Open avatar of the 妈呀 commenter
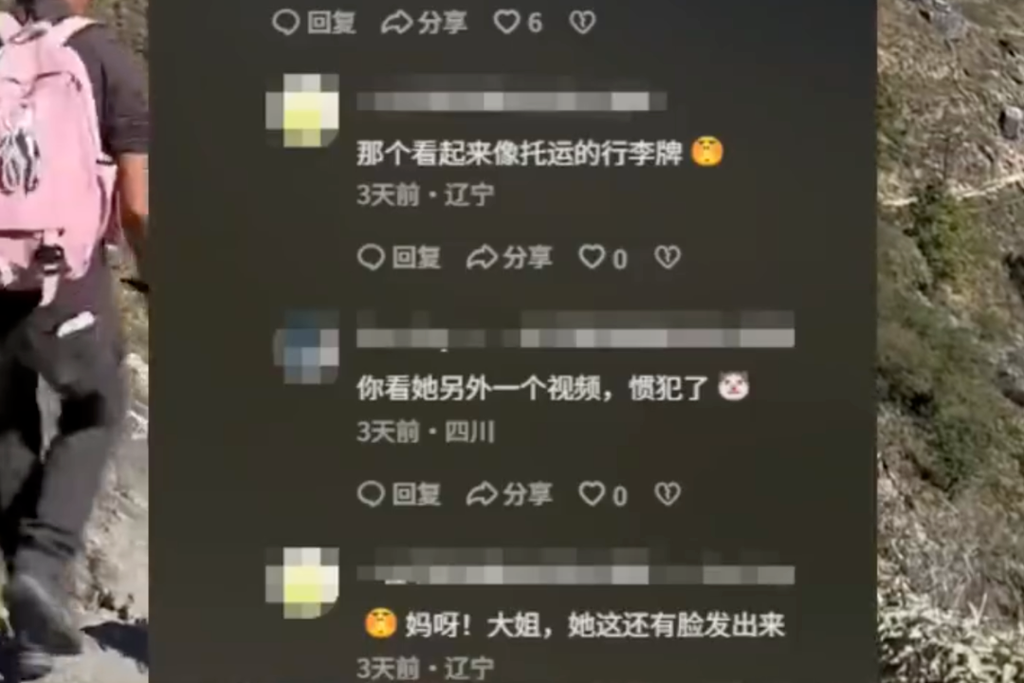This screenshot has width=1024, height=683. click(x=302, y=582)
